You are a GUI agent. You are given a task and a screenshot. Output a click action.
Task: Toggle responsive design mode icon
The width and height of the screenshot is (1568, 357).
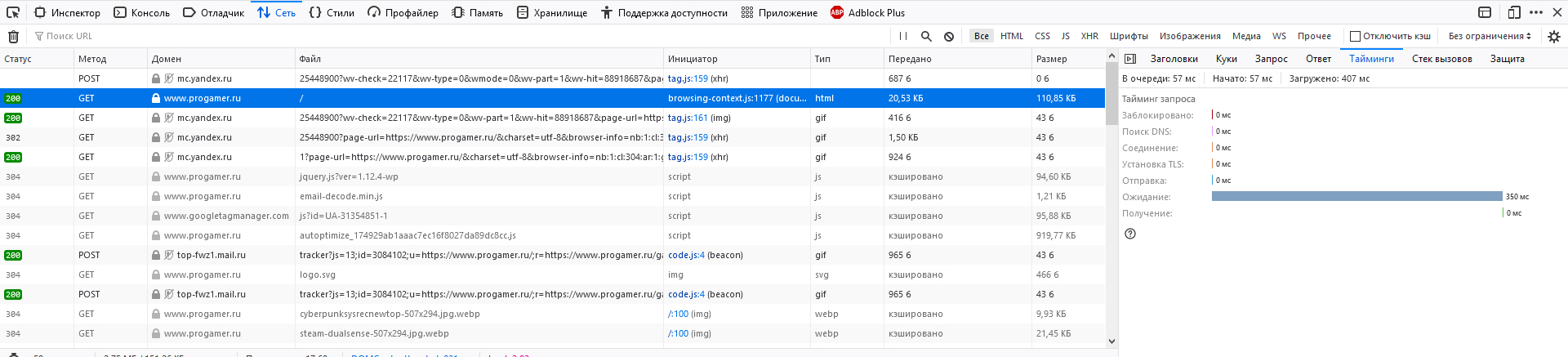click(x=1513, y=12)
